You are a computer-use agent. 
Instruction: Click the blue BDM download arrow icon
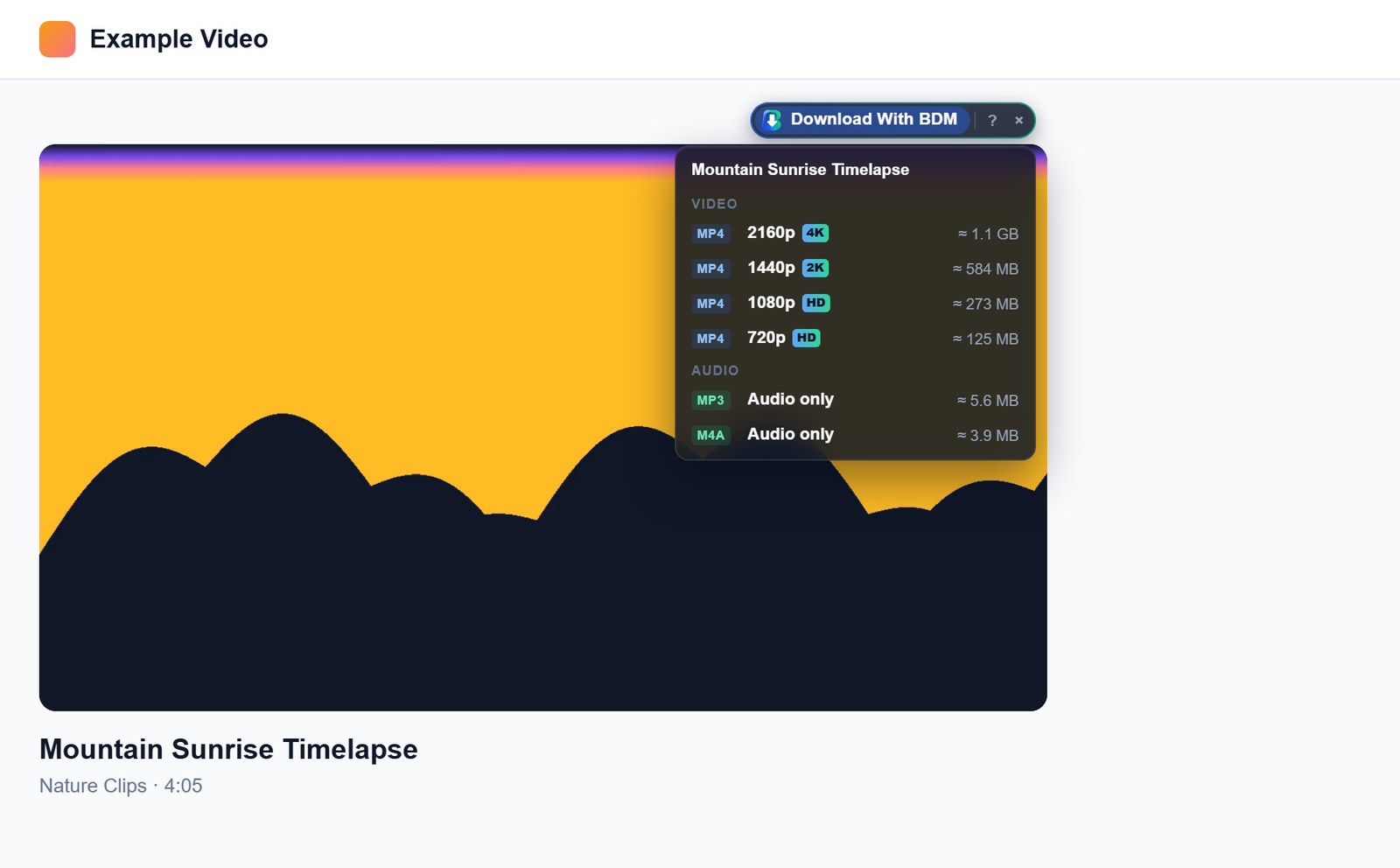[x=772, y=120]
